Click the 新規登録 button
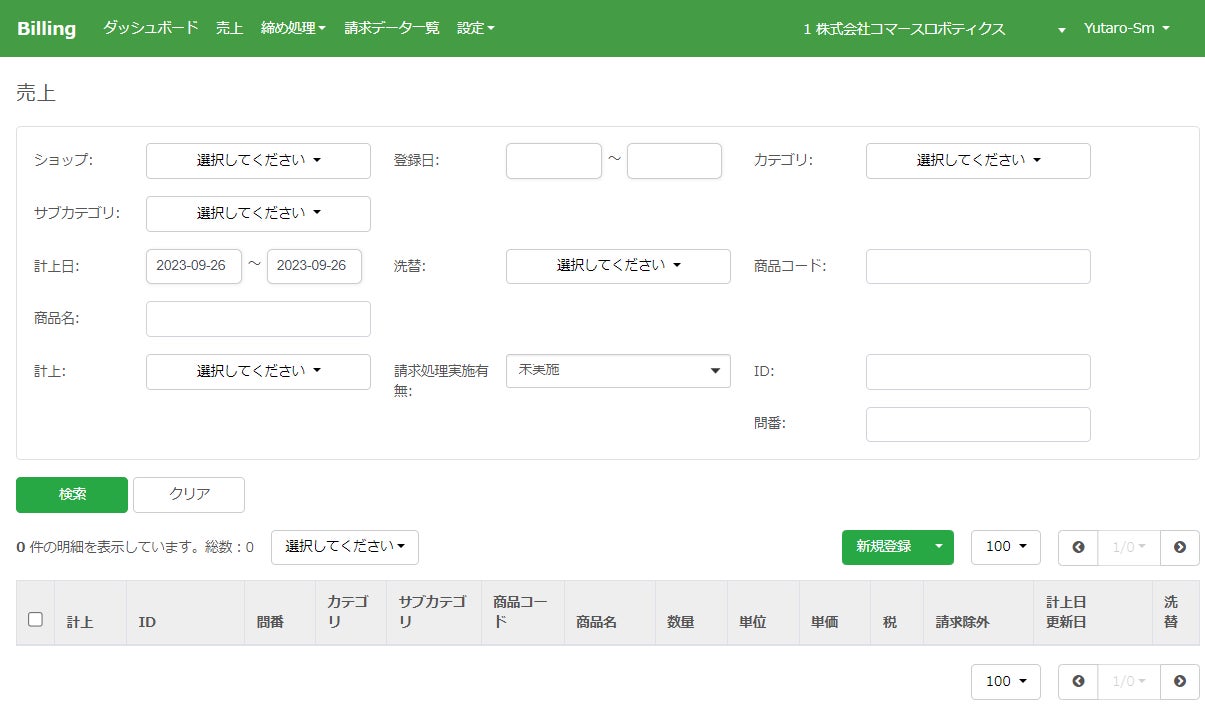1205x721 pixels. 883,547
